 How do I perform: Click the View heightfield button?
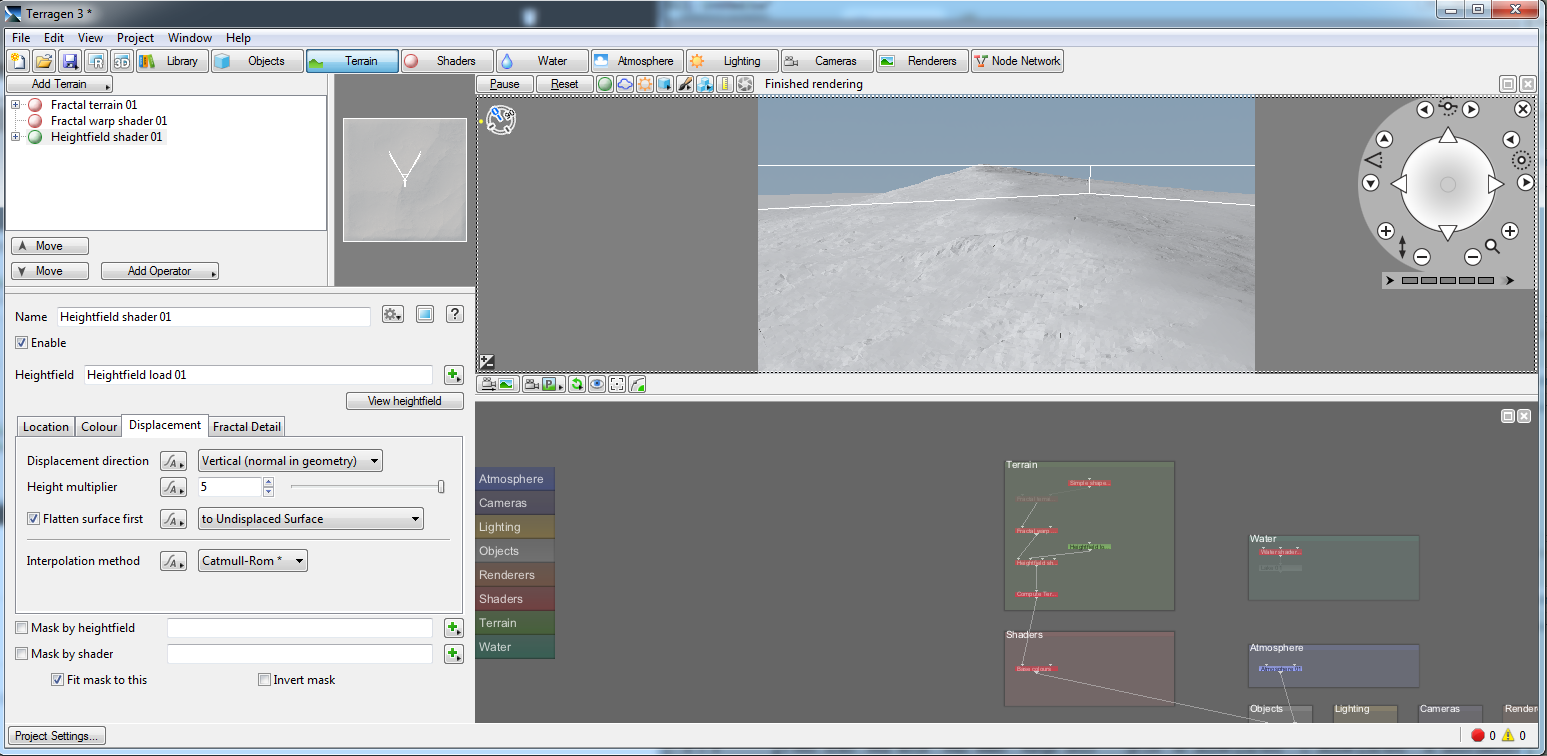[x=405, y=401]
